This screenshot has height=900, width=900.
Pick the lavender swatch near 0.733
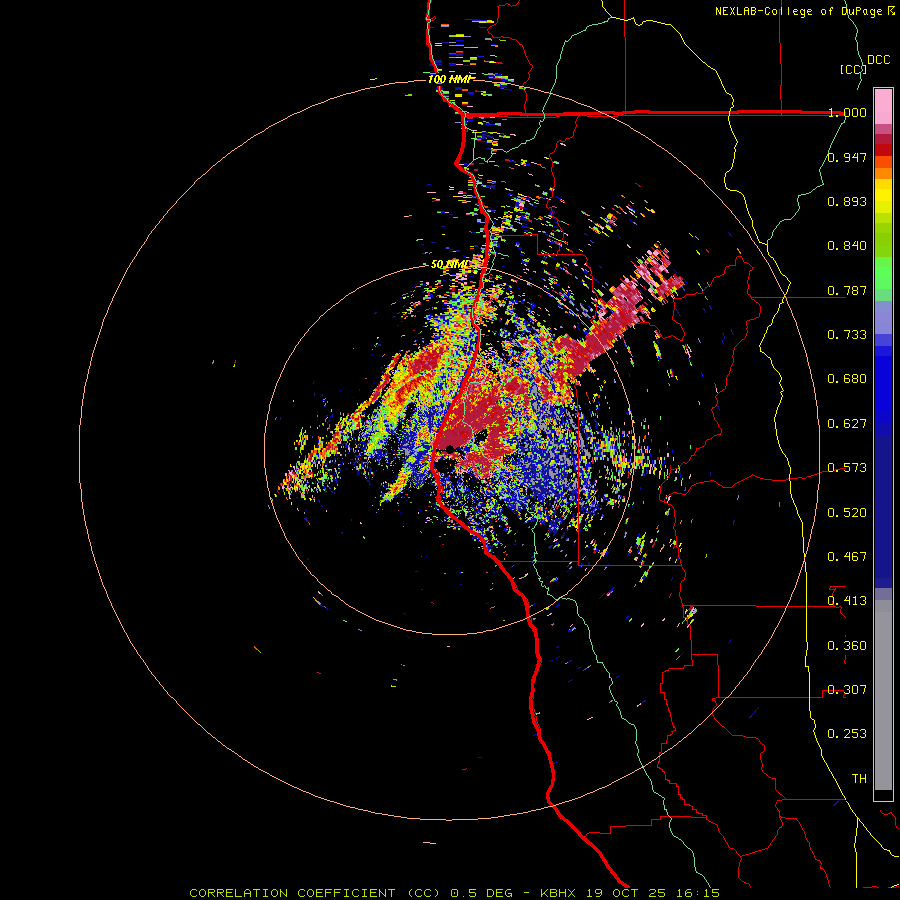point(883,317)
